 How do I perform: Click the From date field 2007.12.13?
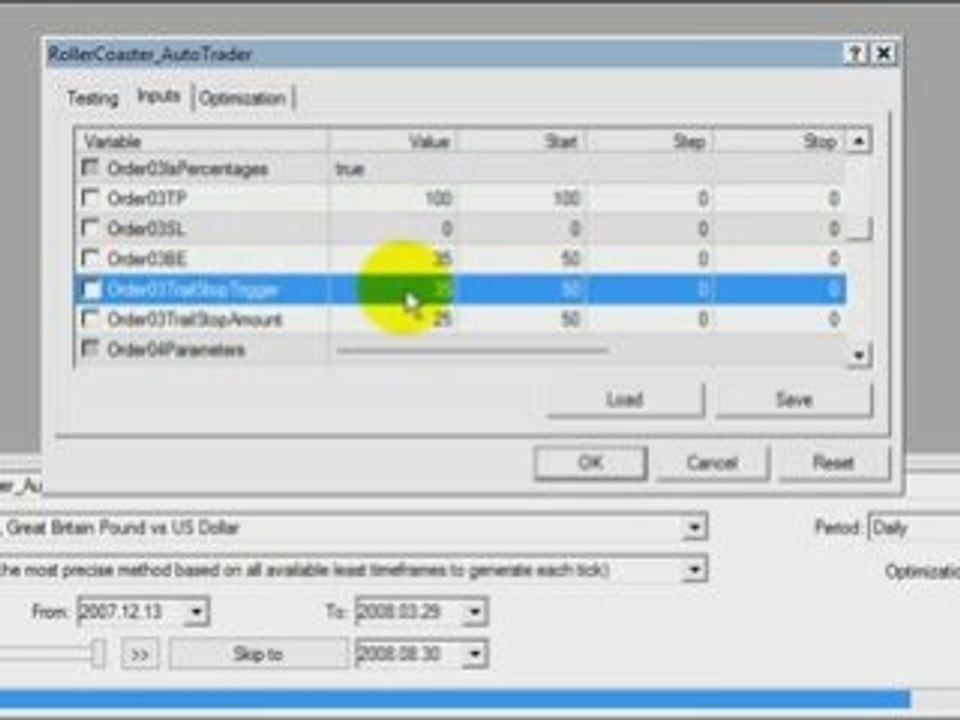[x=131, y=611]
